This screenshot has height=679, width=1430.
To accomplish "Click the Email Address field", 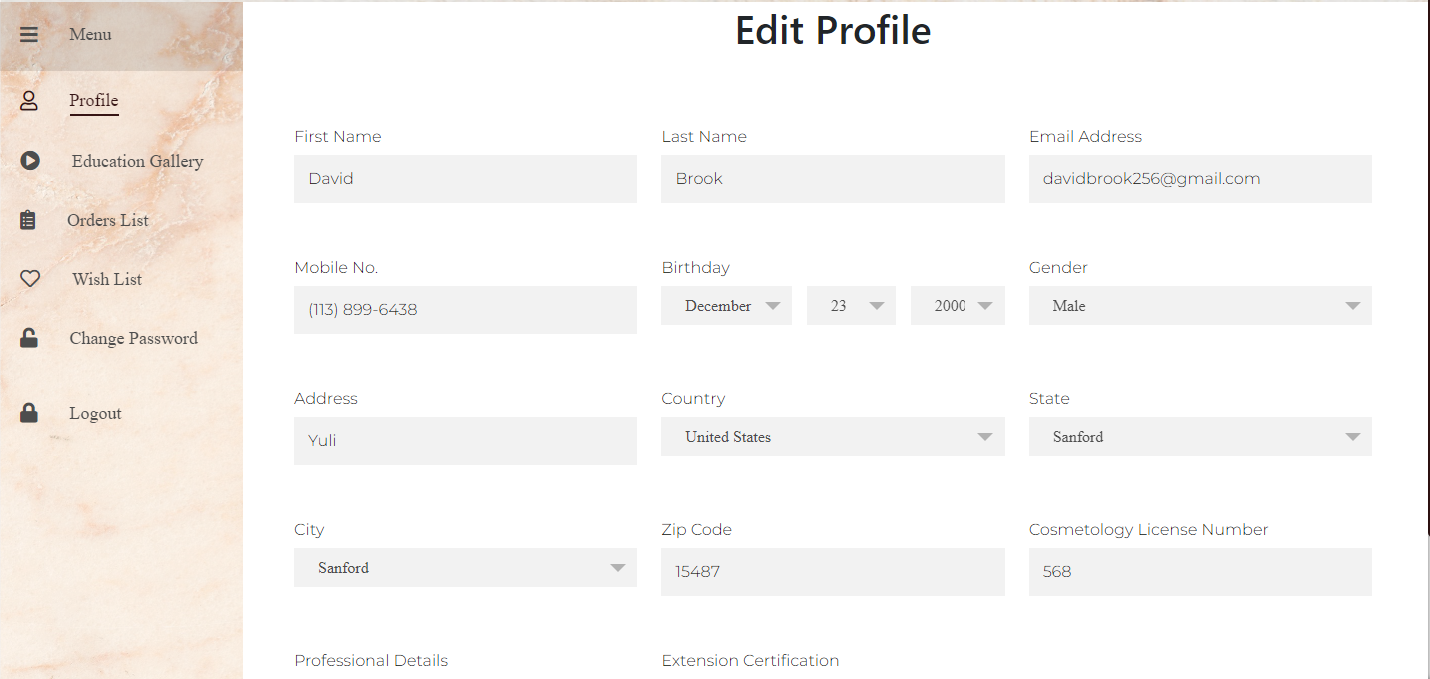I will 1199,179.
